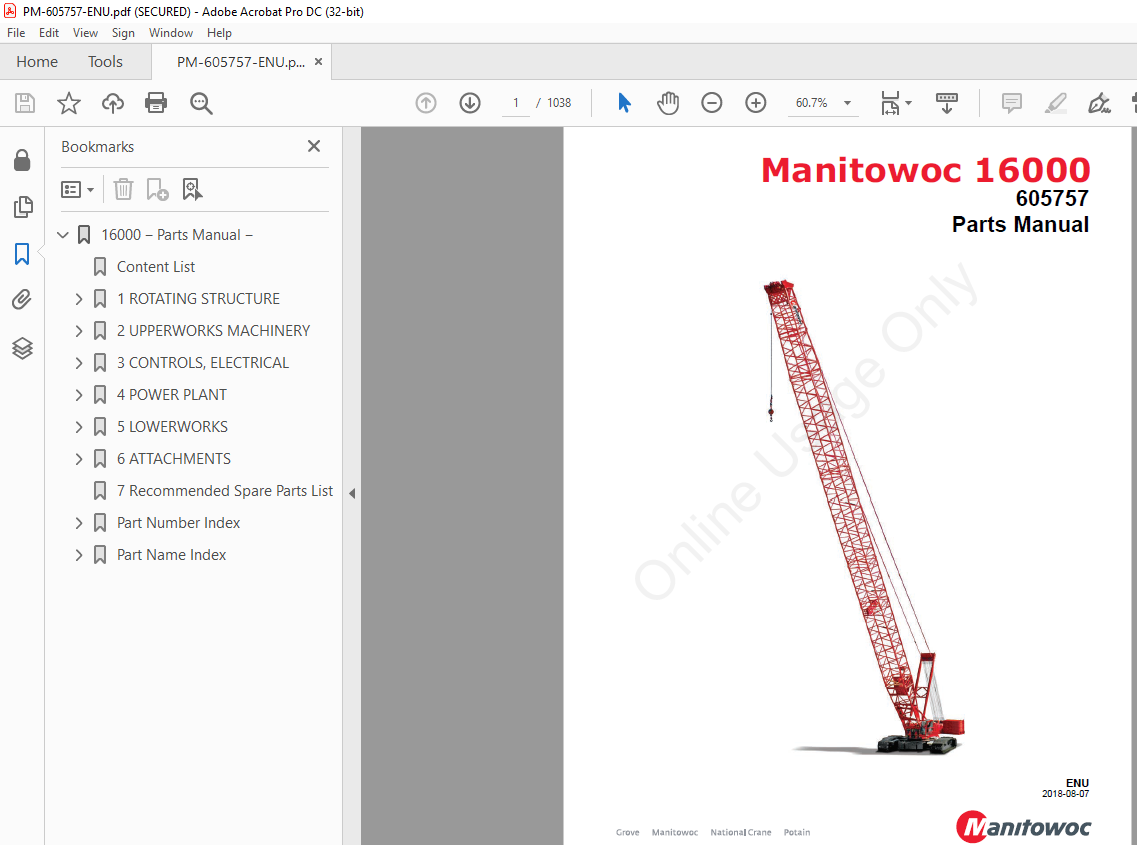Click the 60.7% zoom value field
1137x845 pixels.
811,103
